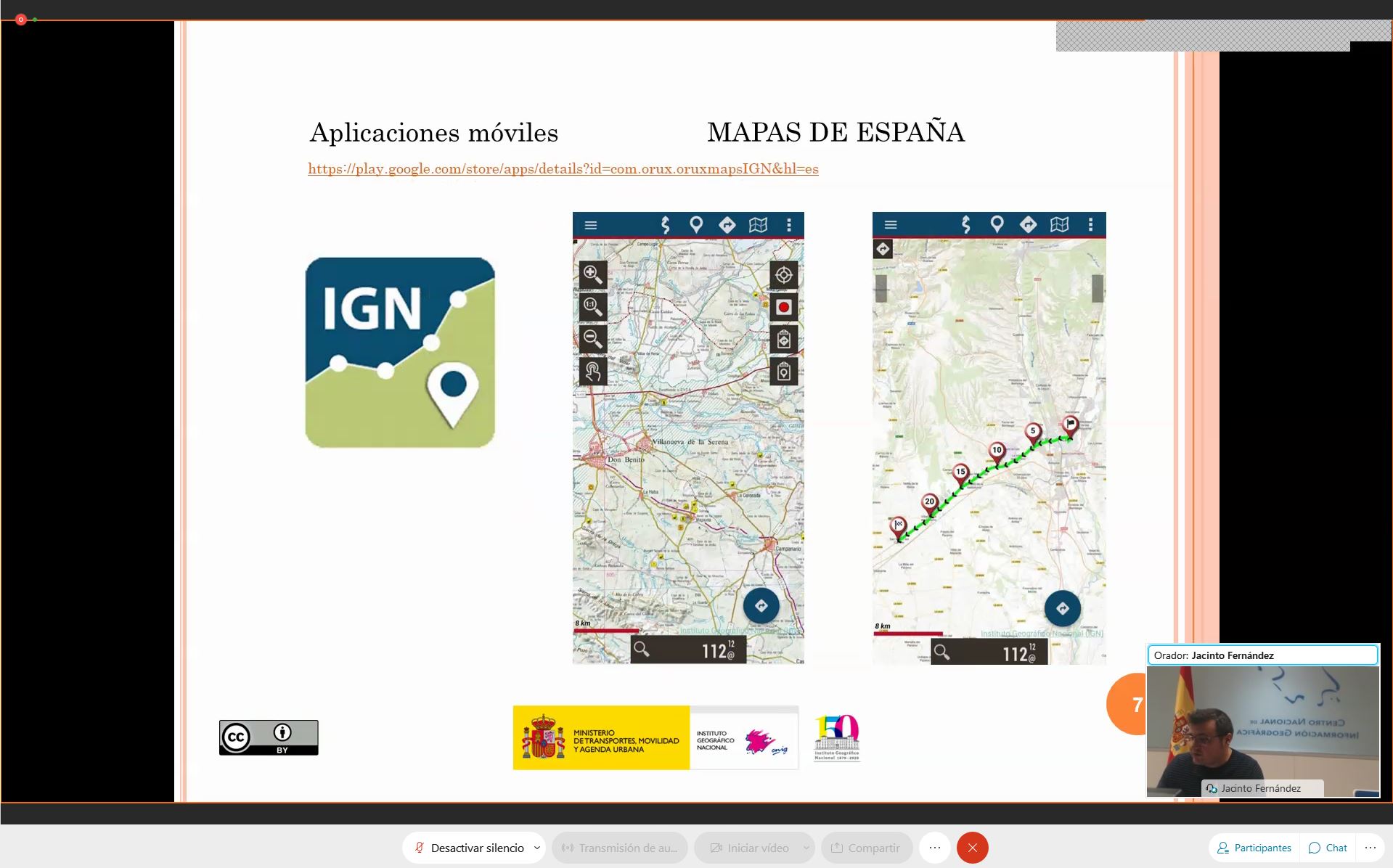The height and width of the screenshot is (868, 1393).
Task: Unmute with the Desactivar silencio button
Action: 468,848
